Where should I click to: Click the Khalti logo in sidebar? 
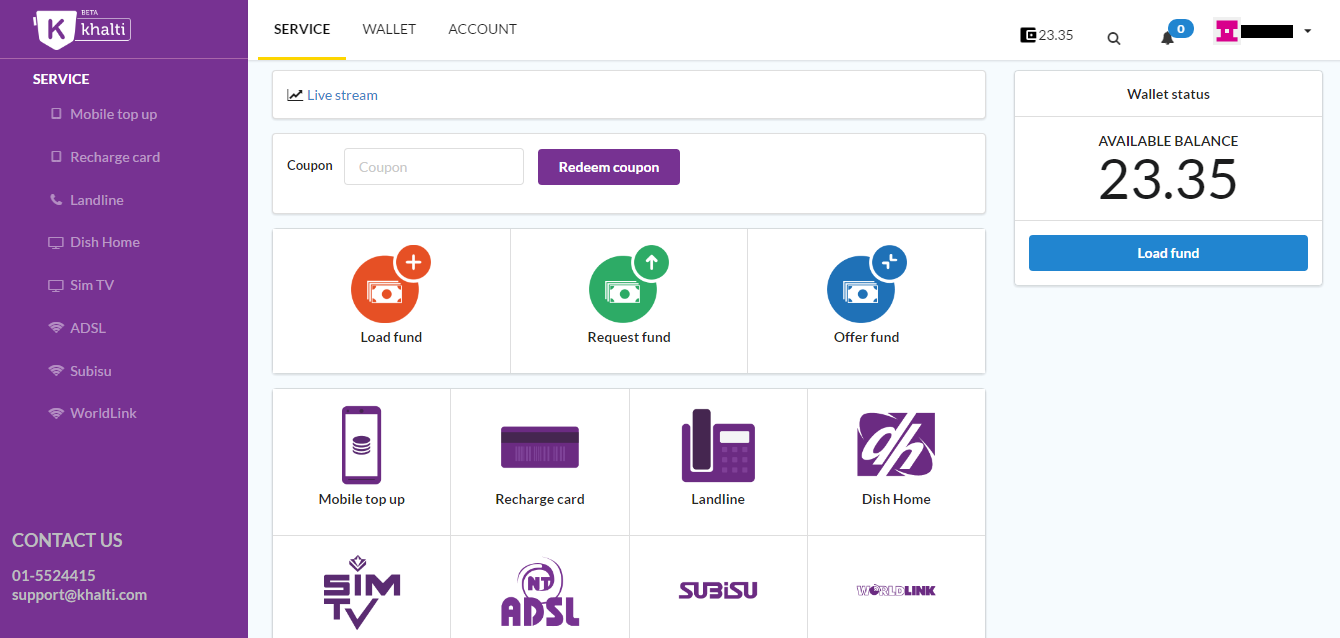click(x=83, y=29)
